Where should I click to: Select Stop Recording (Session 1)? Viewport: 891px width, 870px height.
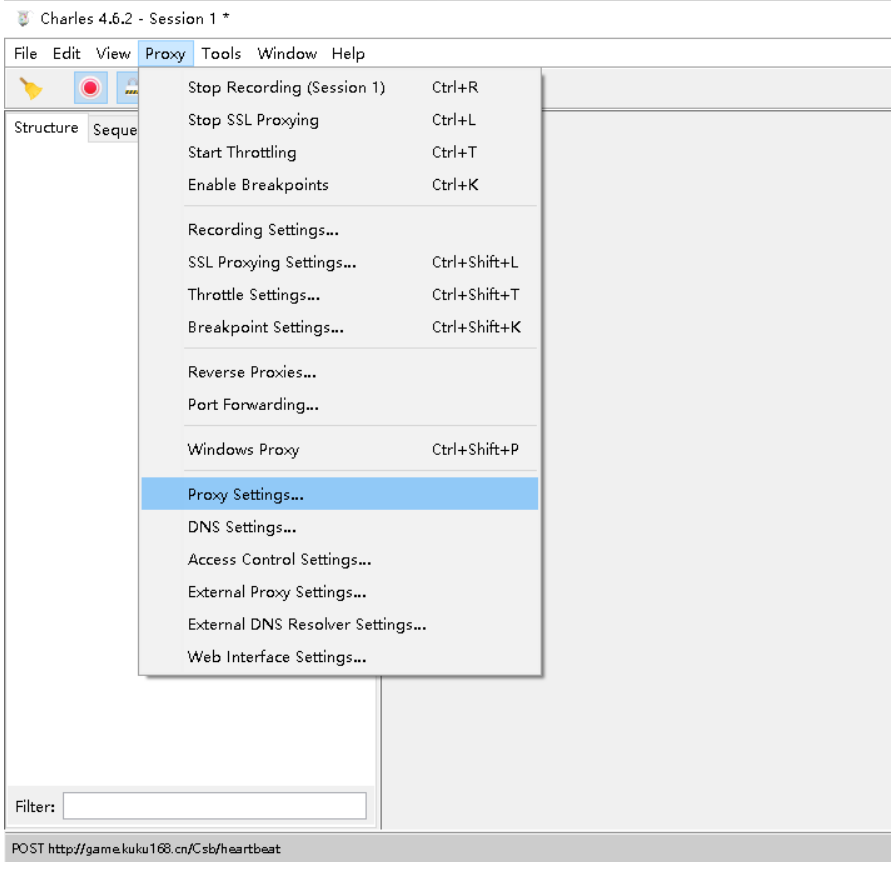[x=340, y=88]
